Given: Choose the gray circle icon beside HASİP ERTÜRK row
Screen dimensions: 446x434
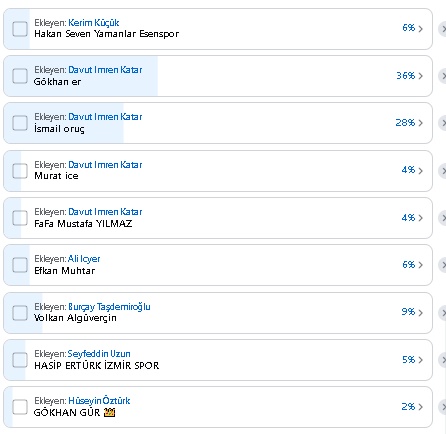Looking at the screenshot, I should (x=442, y=360).
